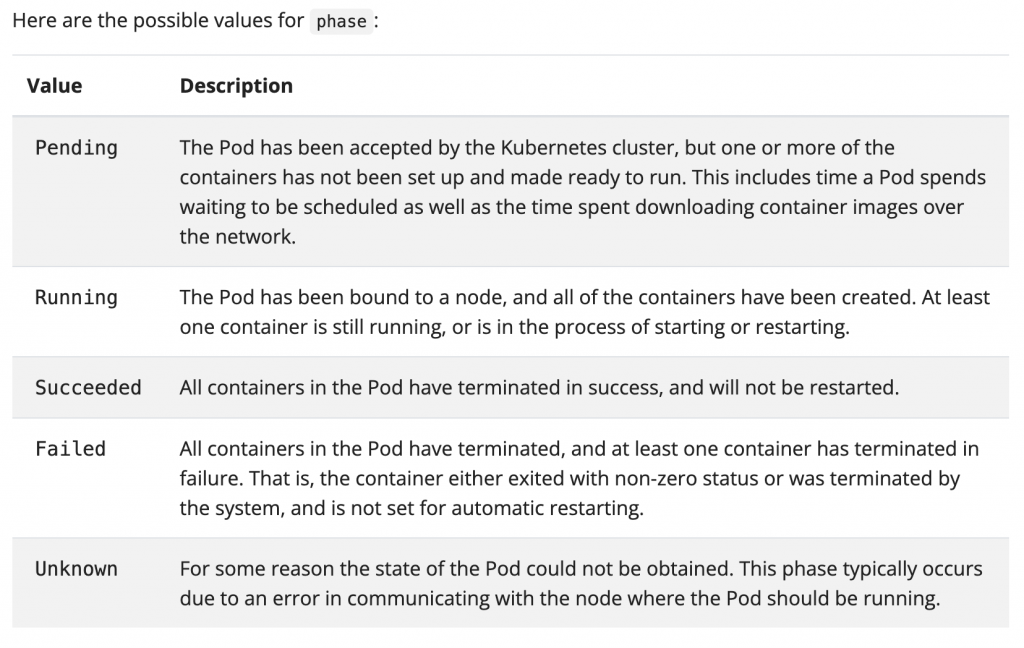The image size is (1024, 648).
Task: Select the Succeeded value cell
Action: [x=88, y=387]
